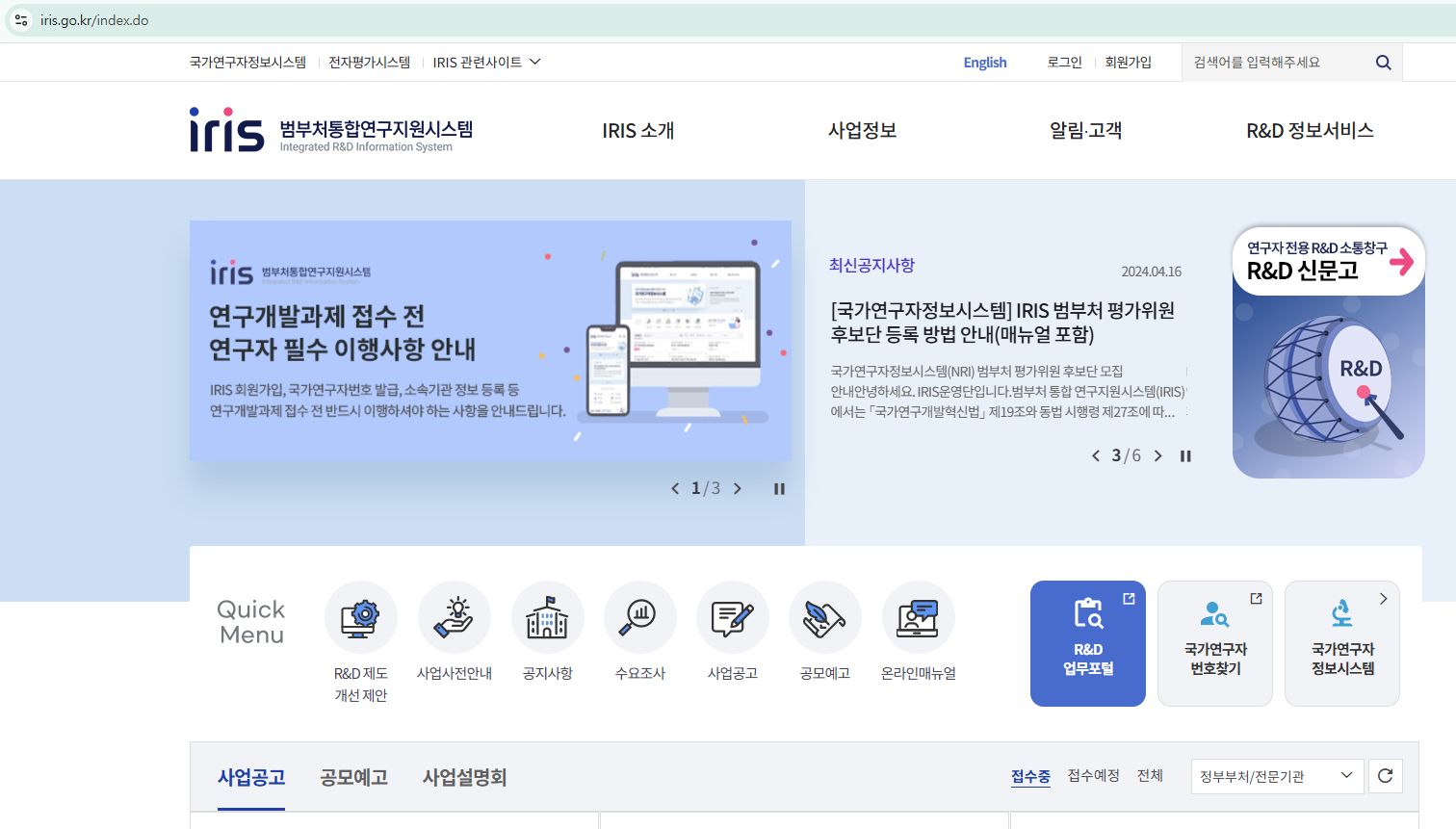Image resolution: width=1456 pixels, height=829 pixels.
Task: Open the 알림·고객 menu
Action: click(x=1086, y=131)
